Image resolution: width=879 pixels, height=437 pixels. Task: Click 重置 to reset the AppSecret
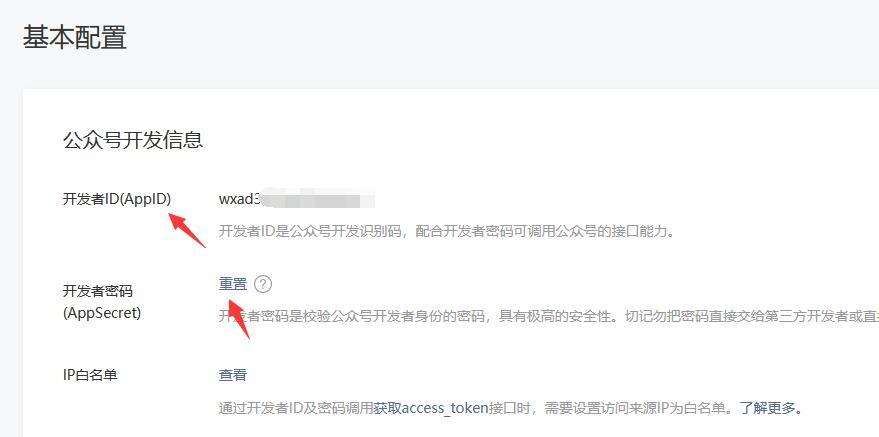[x=233, y=284]
